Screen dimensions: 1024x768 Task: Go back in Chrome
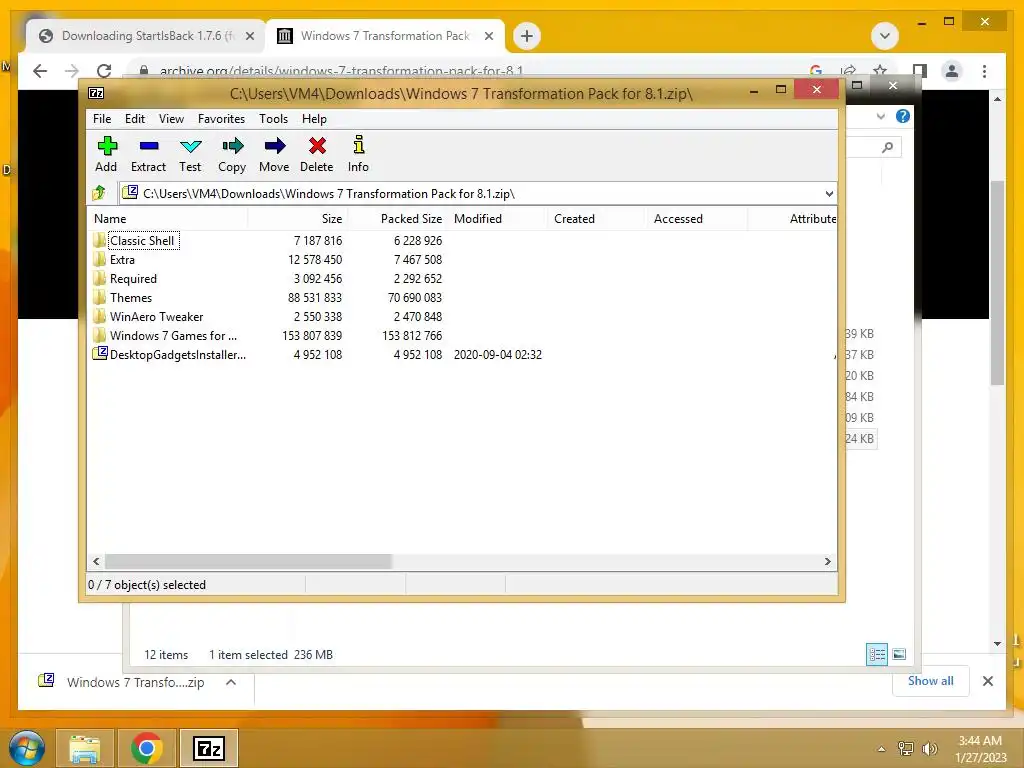pos(40,71)
